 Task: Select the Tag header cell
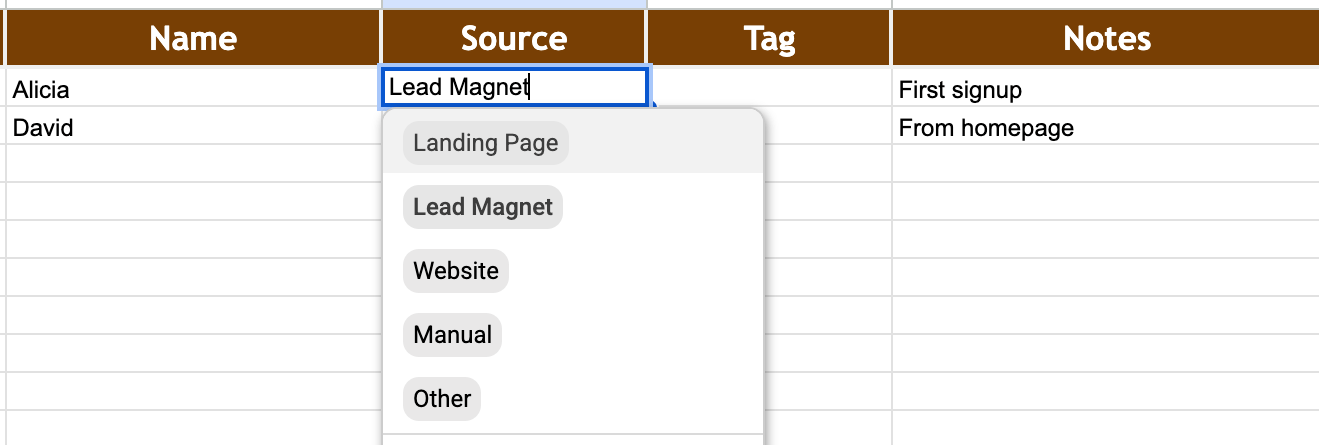769,39
